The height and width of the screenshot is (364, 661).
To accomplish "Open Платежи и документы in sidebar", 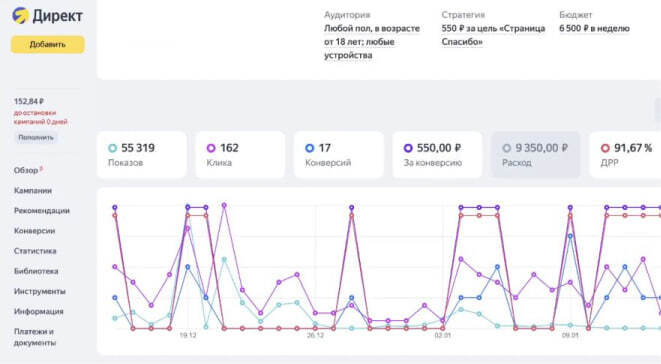I will (35, 337).
